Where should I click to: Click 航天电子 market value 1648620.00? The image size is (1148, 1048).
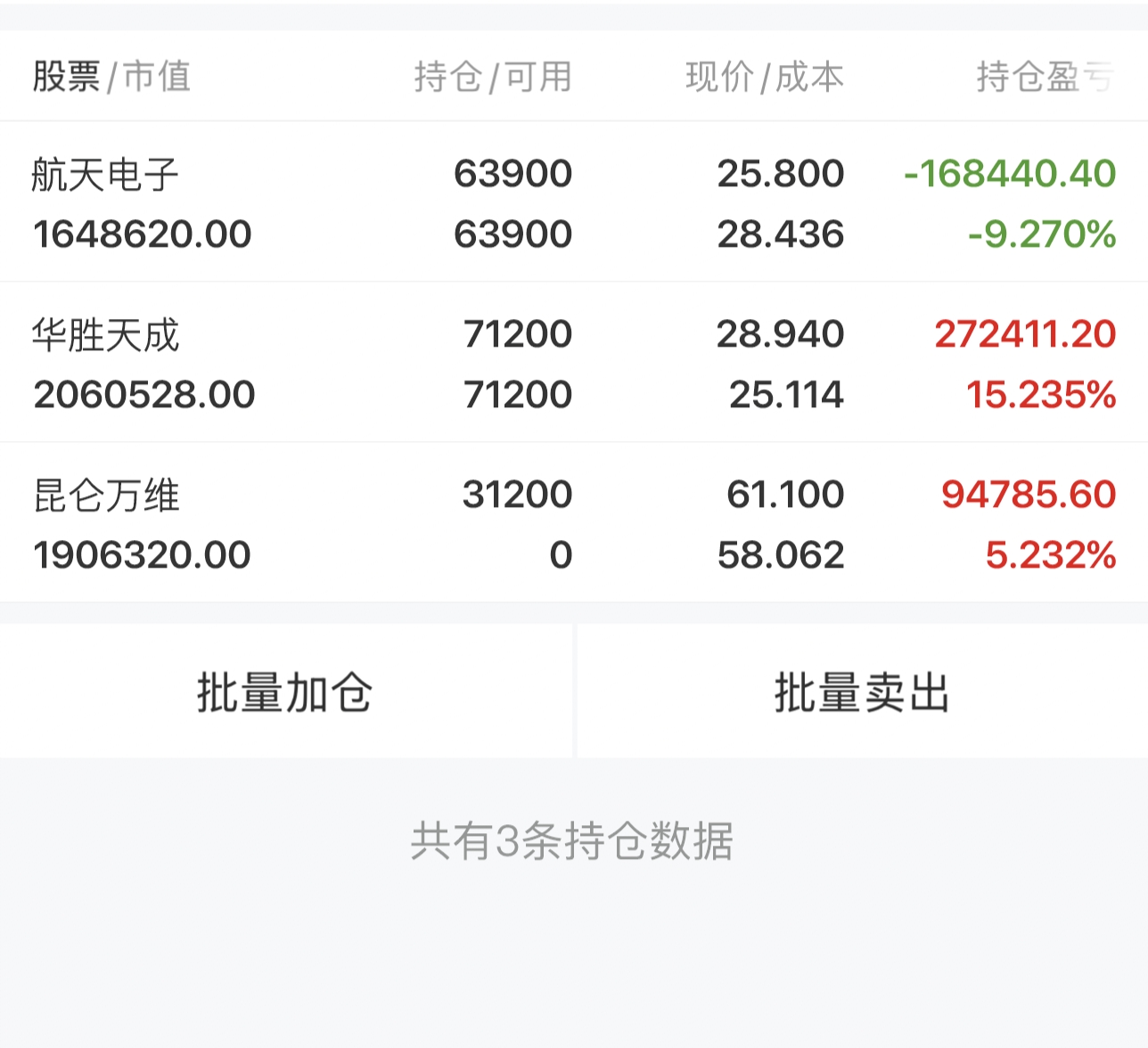[143, 234]
